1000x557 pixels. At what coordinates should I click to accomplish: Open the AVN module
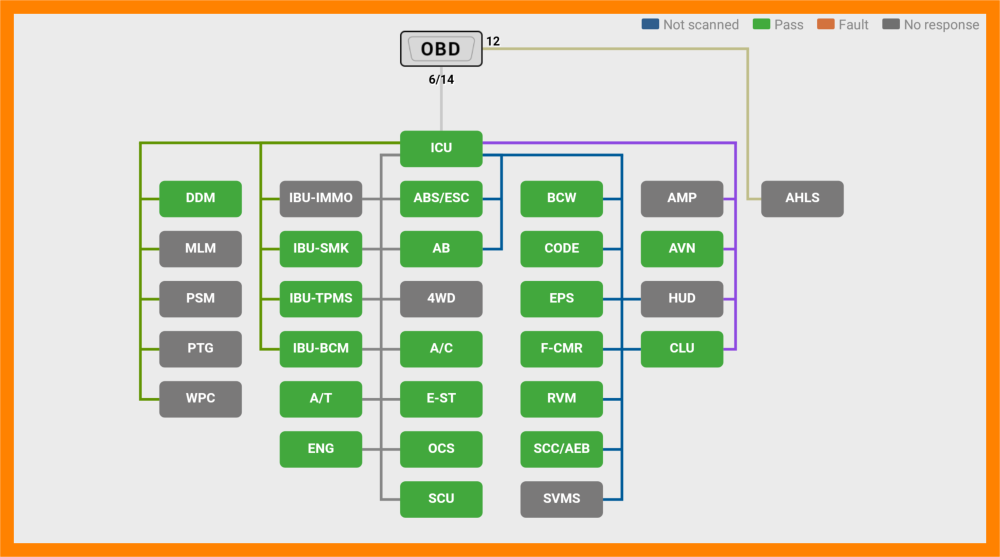(x=682, y=249)
